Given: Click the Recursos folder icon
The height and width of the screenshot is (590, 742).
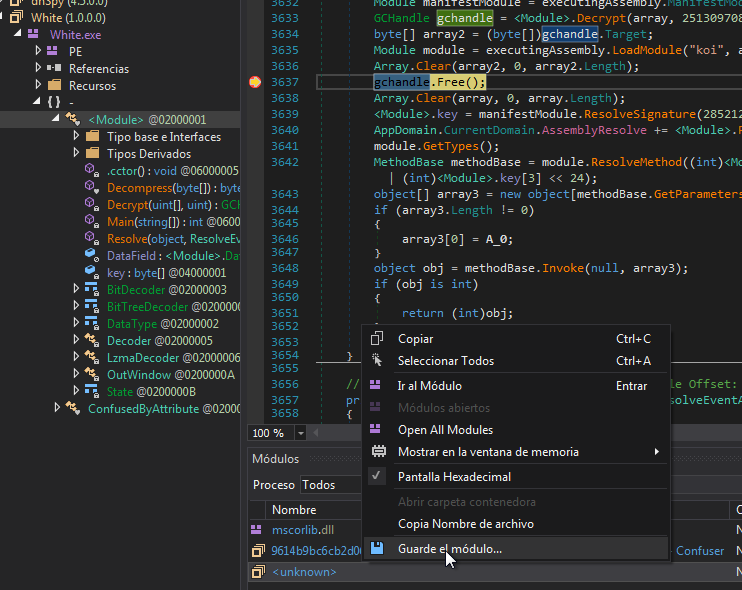Looking at the screenshot, I should point(54,85).
